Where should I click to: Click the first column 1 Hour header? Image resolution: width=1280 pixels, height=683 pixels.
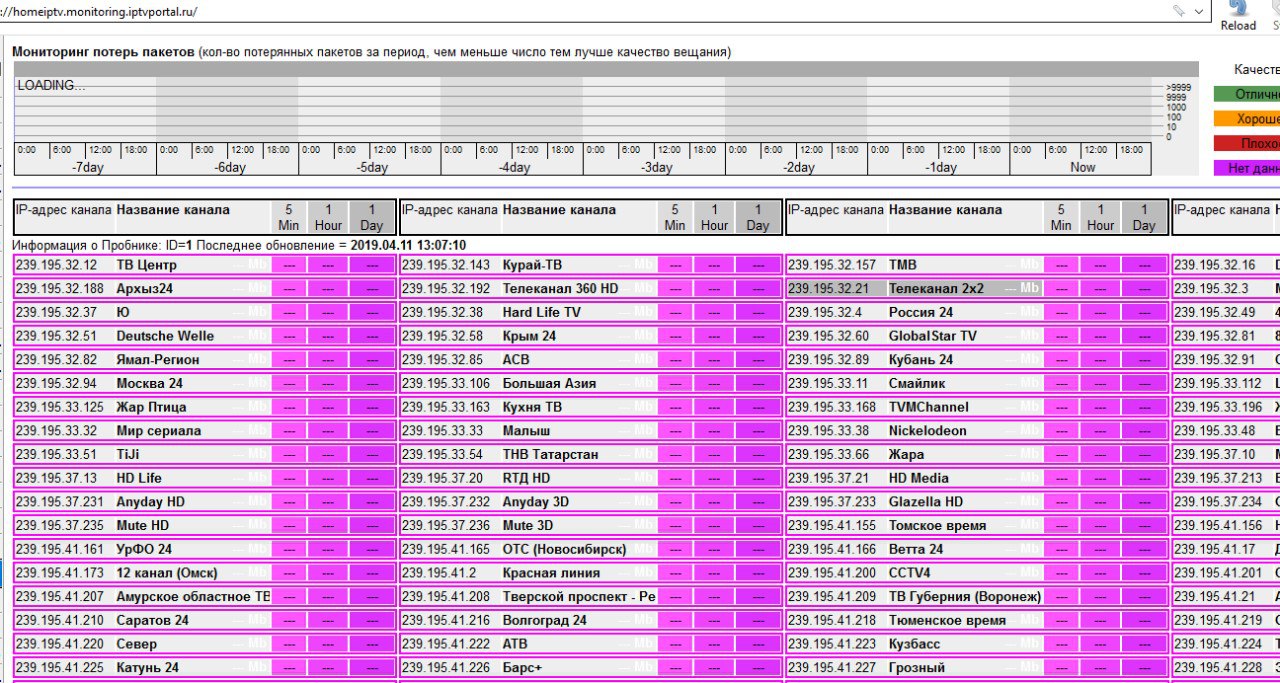click(328, 217)
